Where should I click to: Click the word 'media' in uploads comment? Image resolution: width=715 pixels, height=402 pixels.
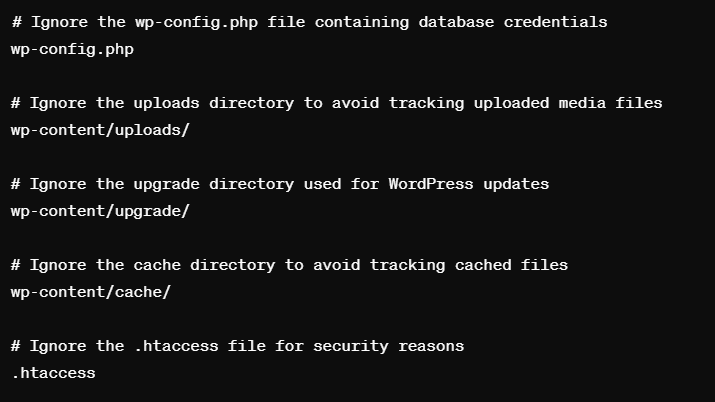tap(582, 103)
